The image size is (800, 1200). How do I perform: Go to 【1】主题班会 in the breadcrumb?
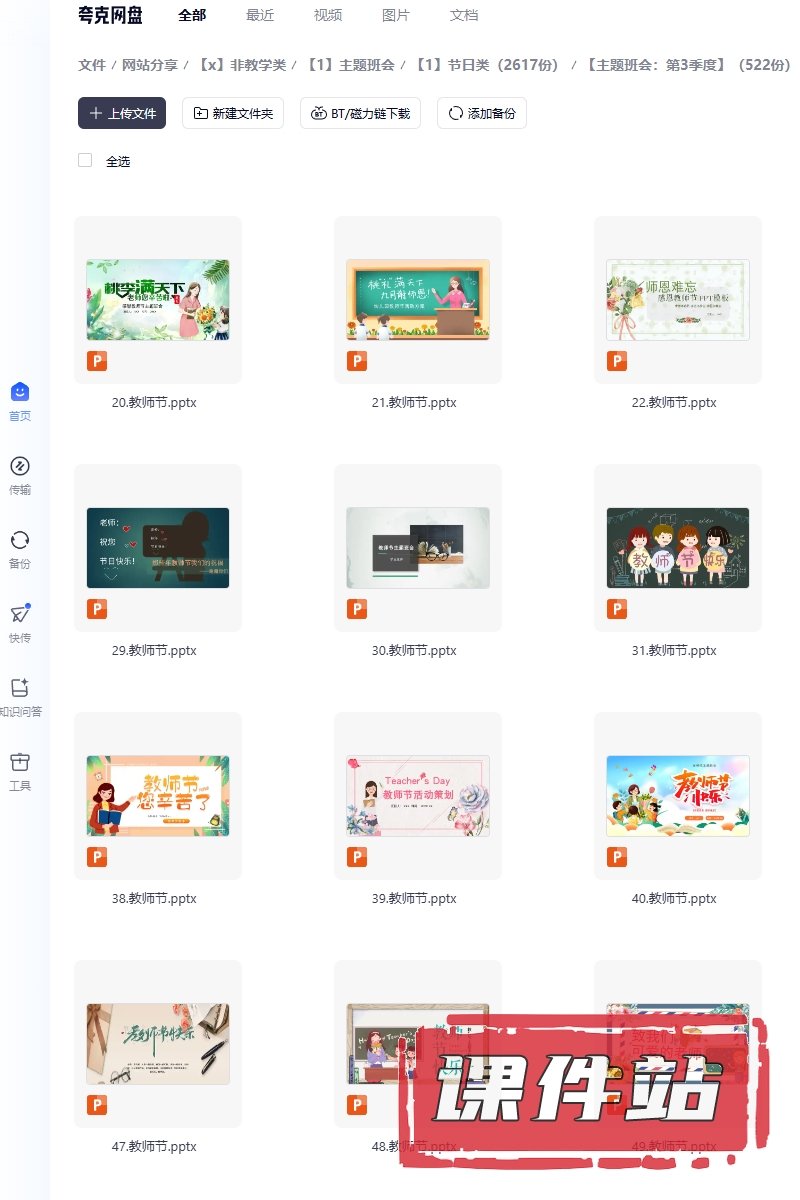pos(349,65)
